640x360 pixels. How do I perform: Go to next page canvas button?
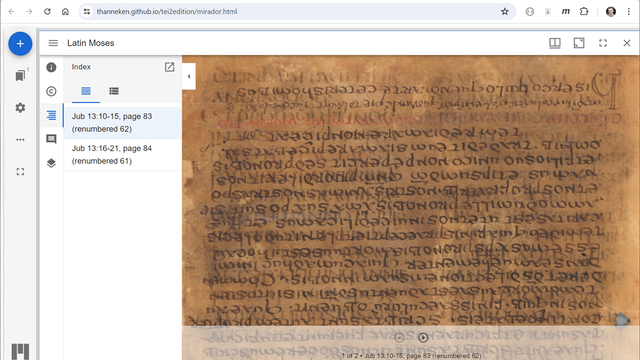[423, 337]
